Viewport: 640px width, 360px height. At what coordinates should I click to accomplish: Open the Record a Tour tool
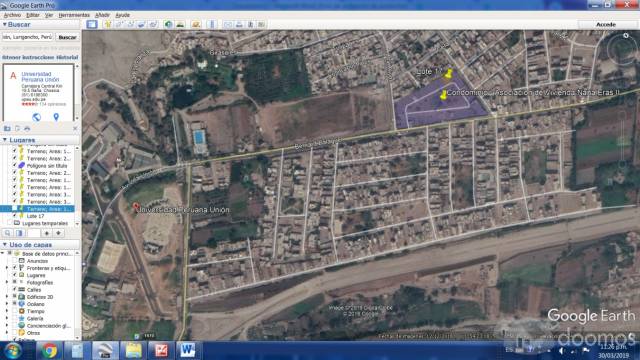tap(153, 24)
